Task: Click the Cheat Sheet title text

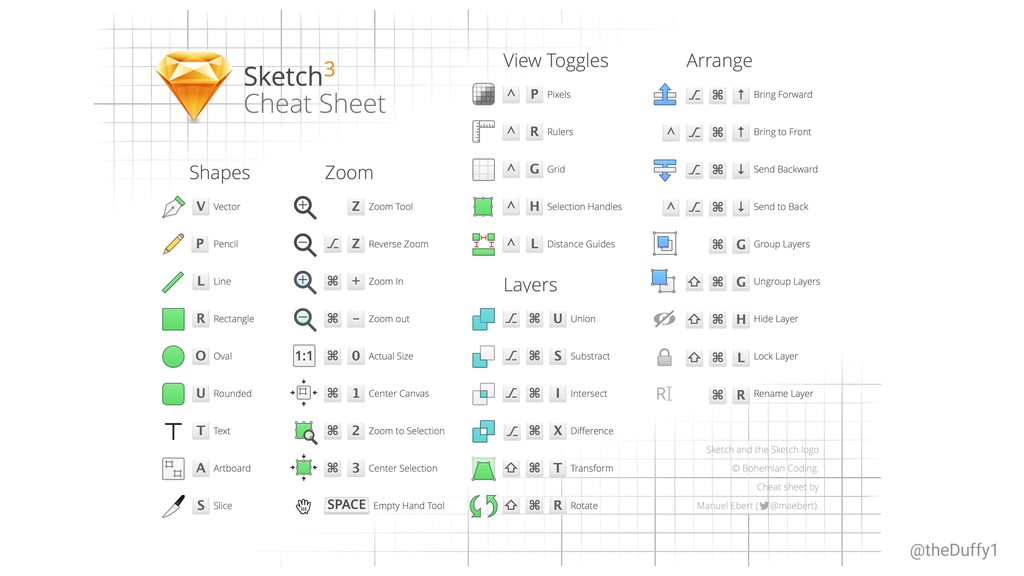Action: (x=314, y=104)
